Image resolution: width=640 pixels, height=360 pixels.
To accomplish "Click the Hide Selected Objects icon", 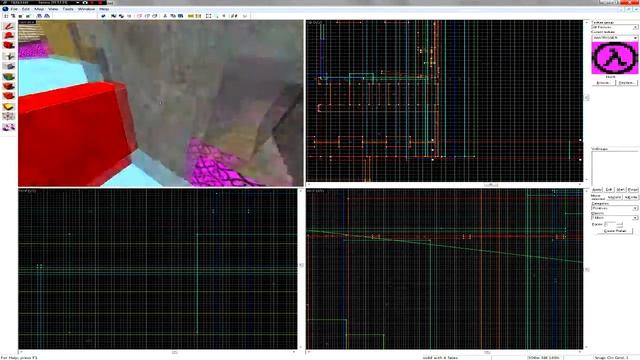I will (x=139, y=16).
